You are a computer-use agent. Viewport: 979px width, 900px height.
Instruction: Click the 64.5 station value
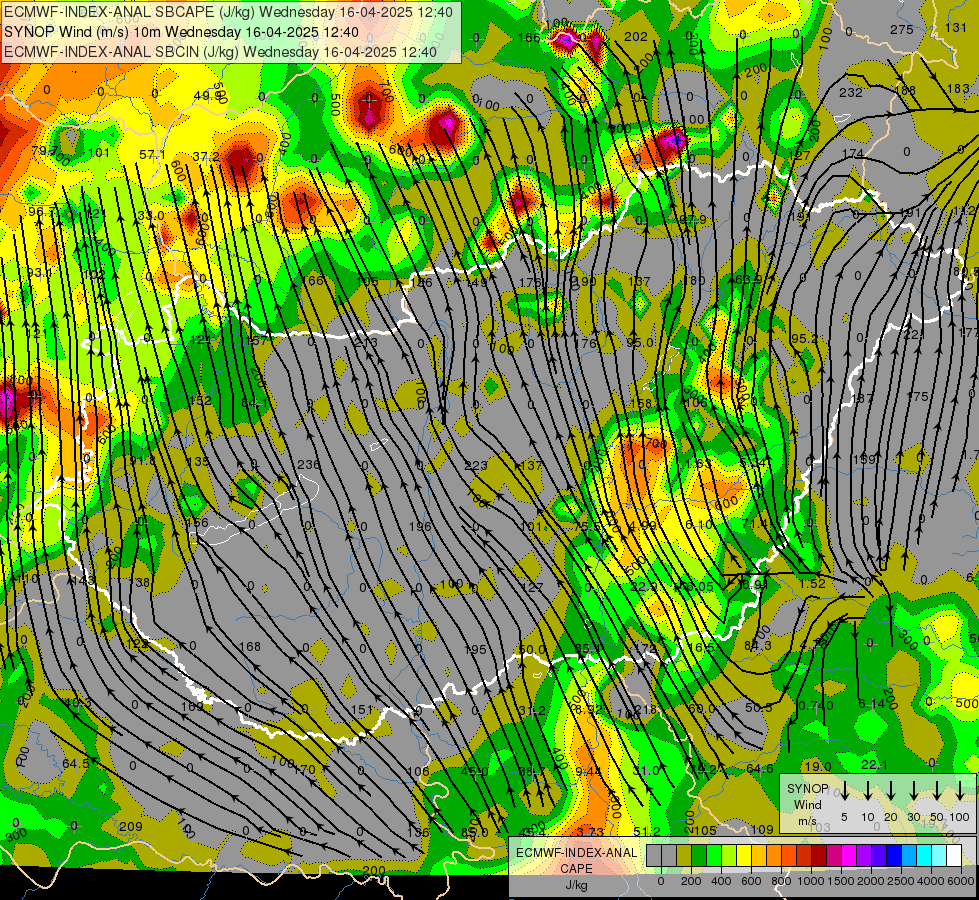(x=76, y=764)
